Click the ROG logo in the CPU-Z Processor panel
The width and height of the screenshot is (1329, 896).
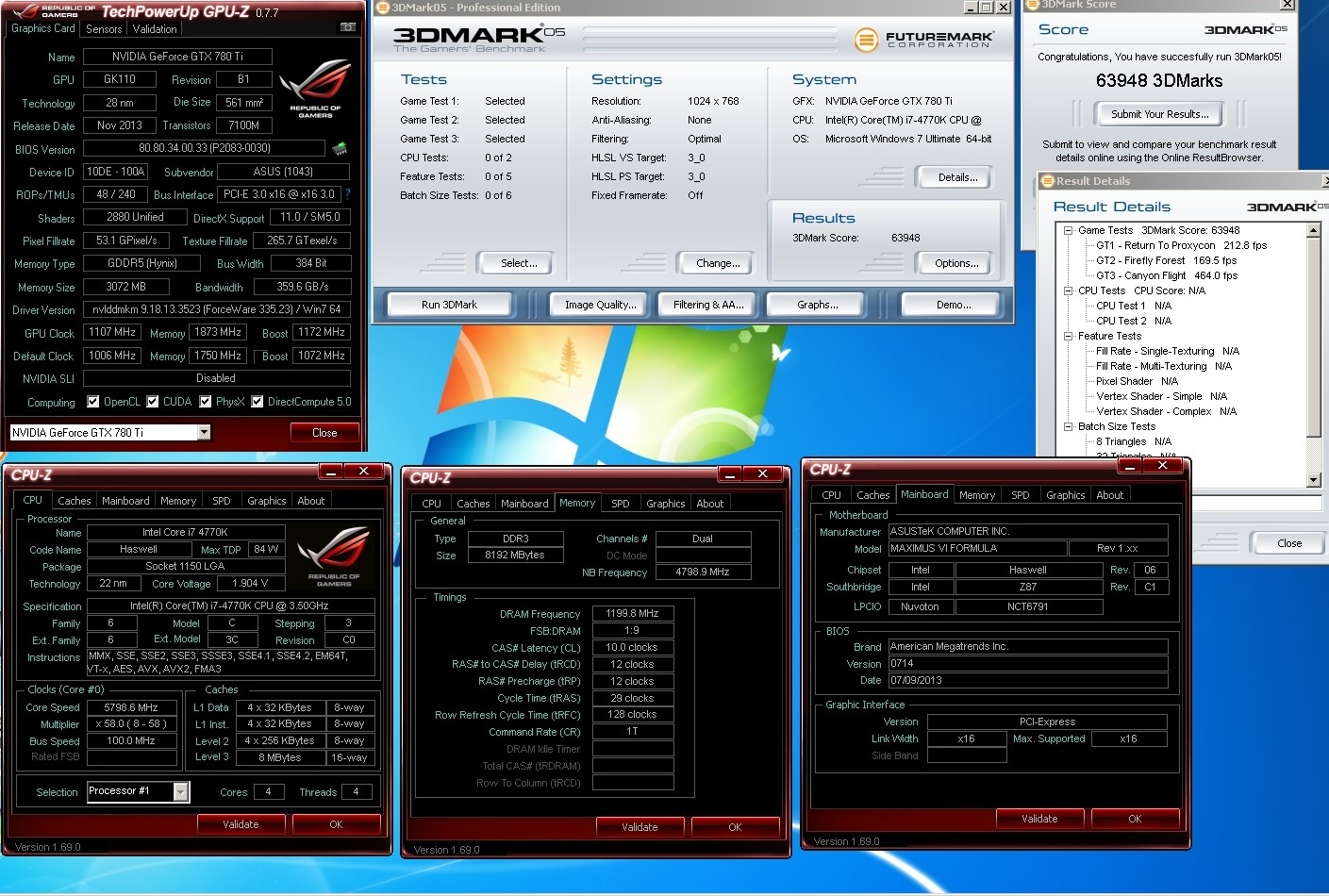(x=334, y=557)
